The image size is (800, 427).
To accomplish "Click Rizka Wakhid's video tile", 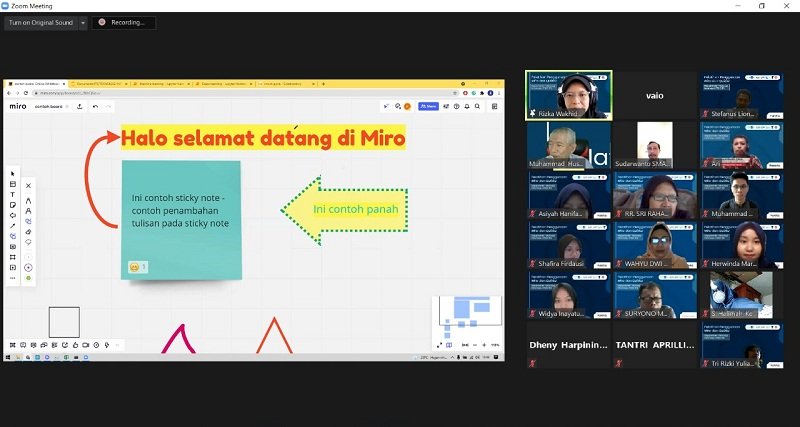I will pyautogui.click(x=569, y=95).
